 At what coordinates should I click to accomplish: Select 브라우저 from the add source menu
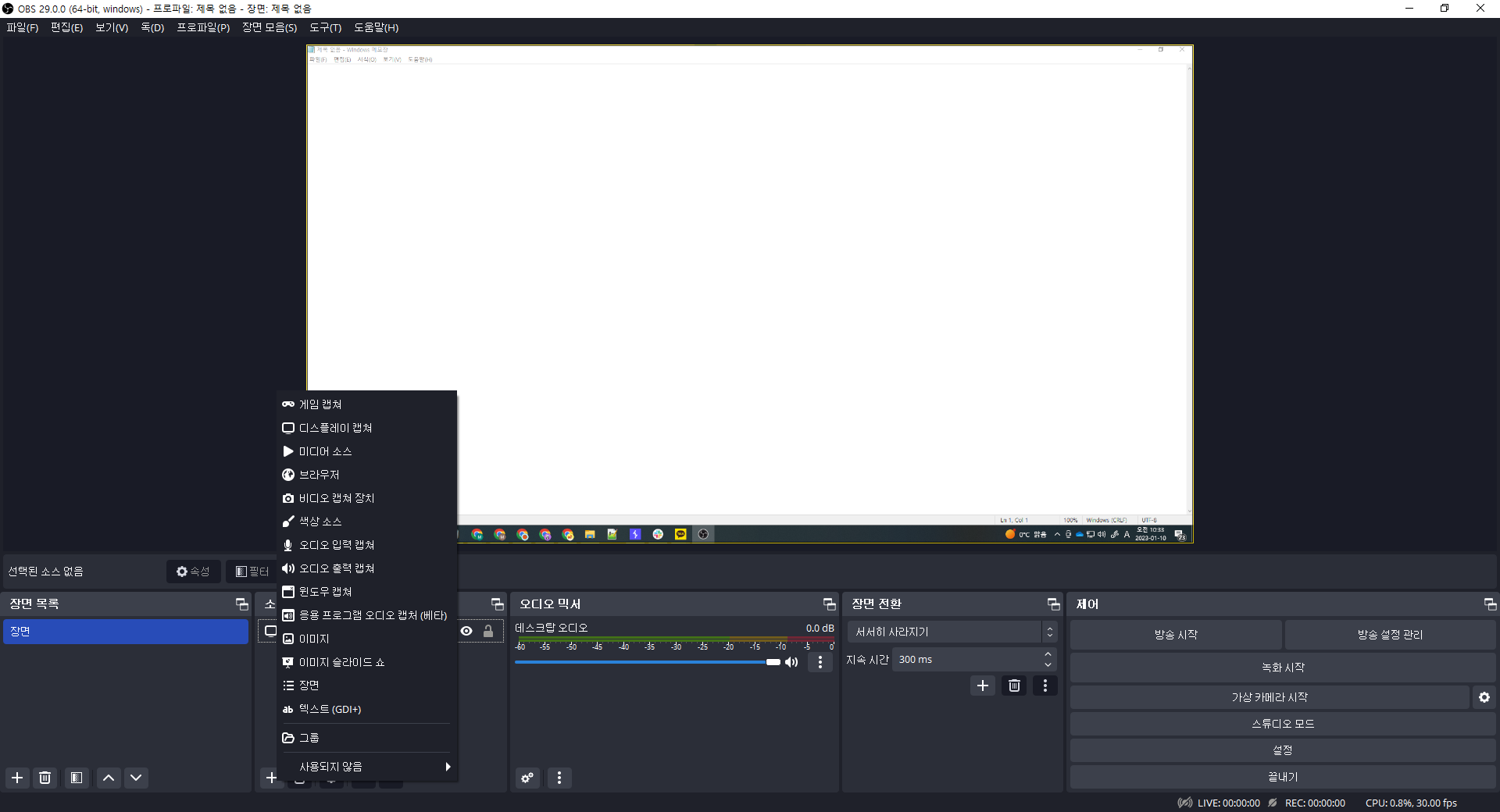pos(319,474)
